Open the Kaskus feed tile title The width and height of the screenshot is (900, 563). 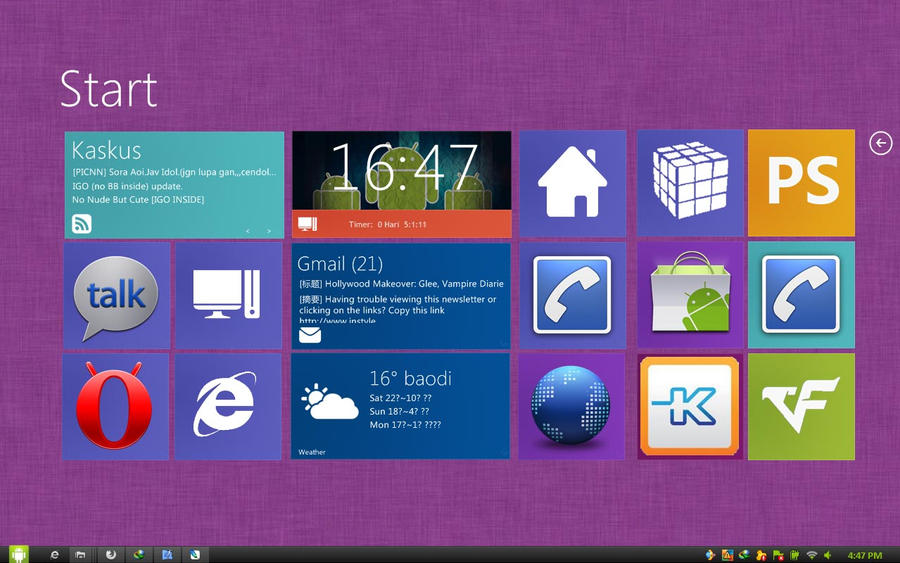107,150
